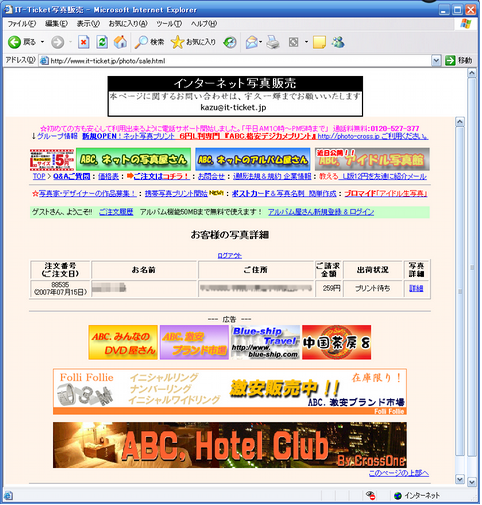
Task: Click the Go arrow next to address bar
Action: click(450, 60)
